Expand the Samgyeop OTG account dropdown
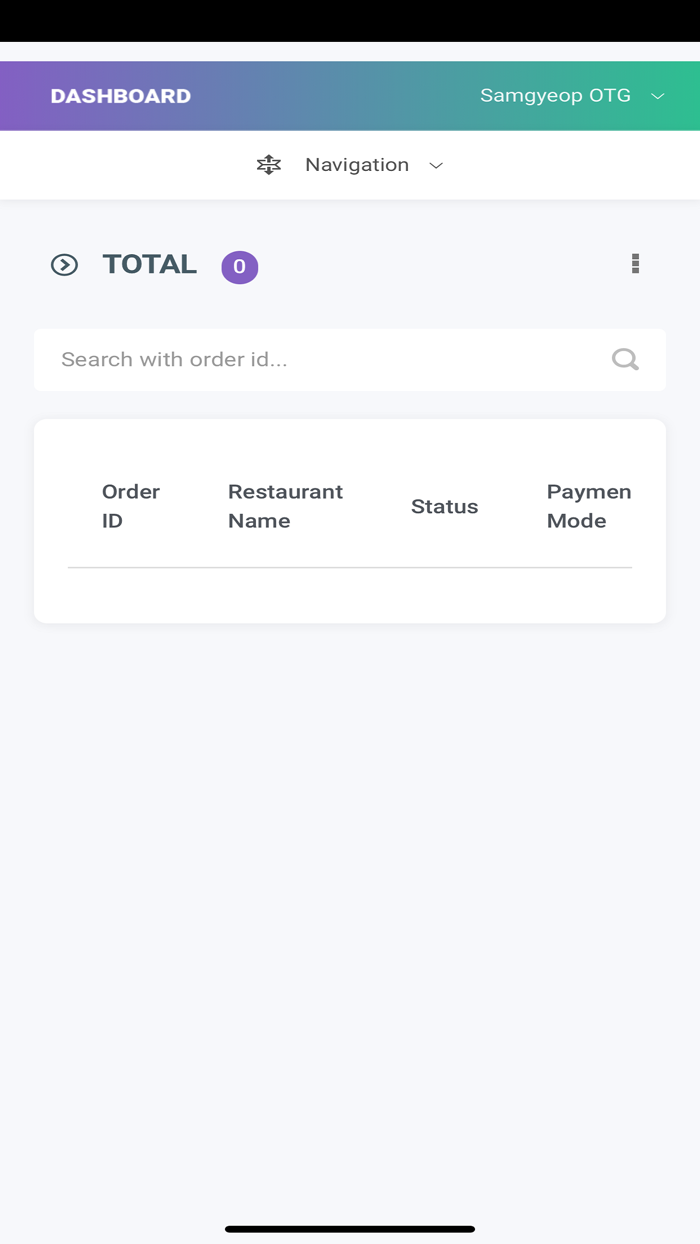700x1244 pixels. pos(555,96)
